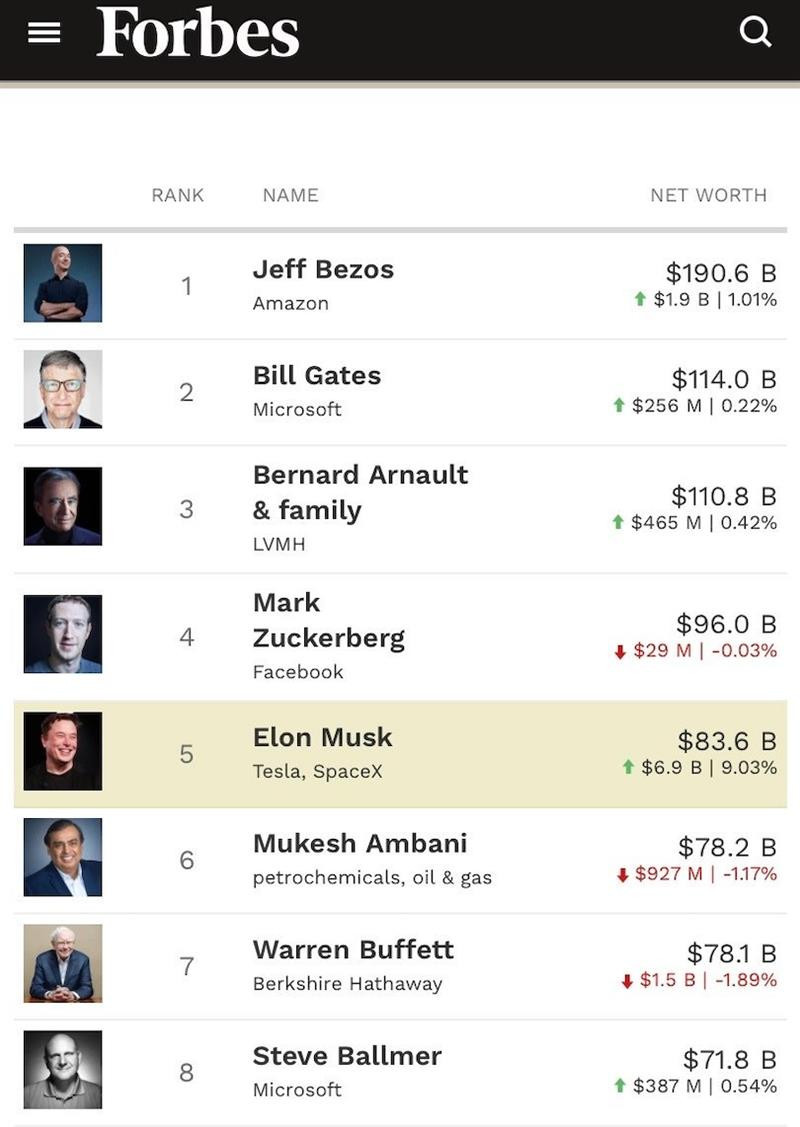Open Bernard Arnault & family profile

(360, 492)
